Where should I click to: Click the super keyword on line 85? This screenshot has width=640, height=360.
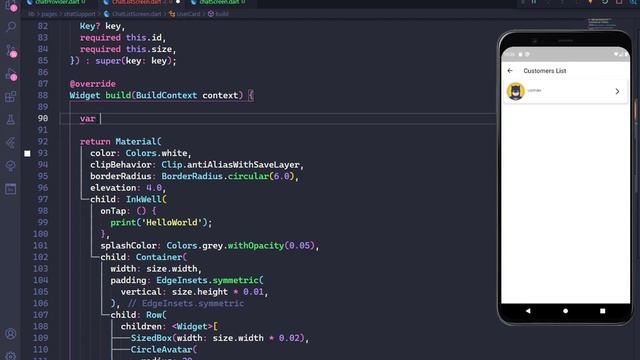pyautogui.click(x=108, y=61)
